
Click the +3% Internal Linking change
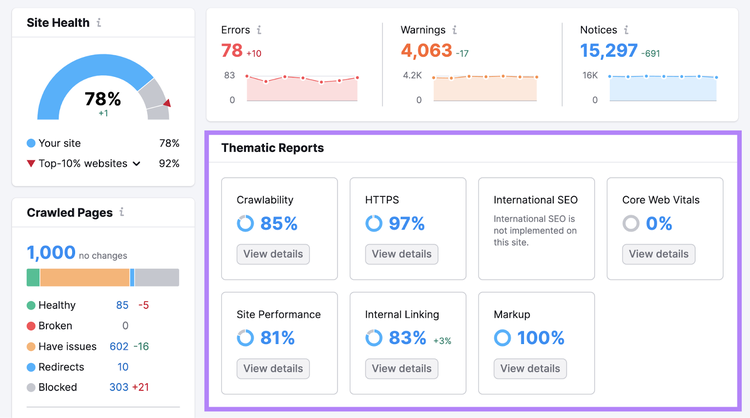tap(442, 341)
